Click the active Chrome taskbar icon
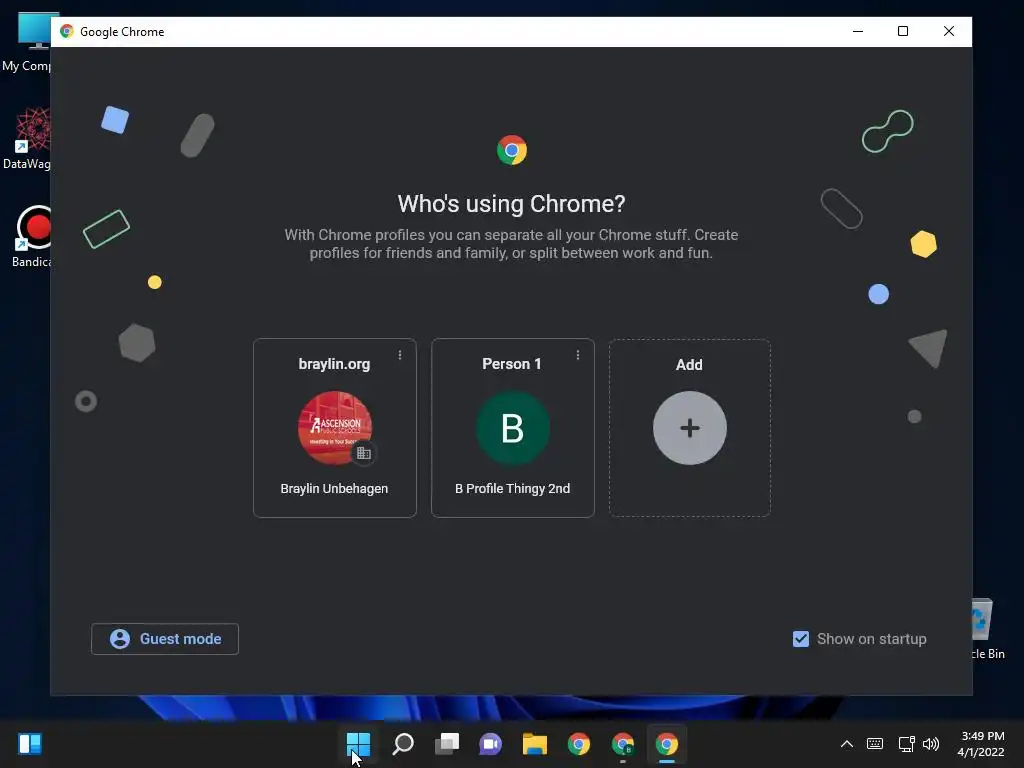Viewport: 1024px width, 768px height. coord(667,744)
